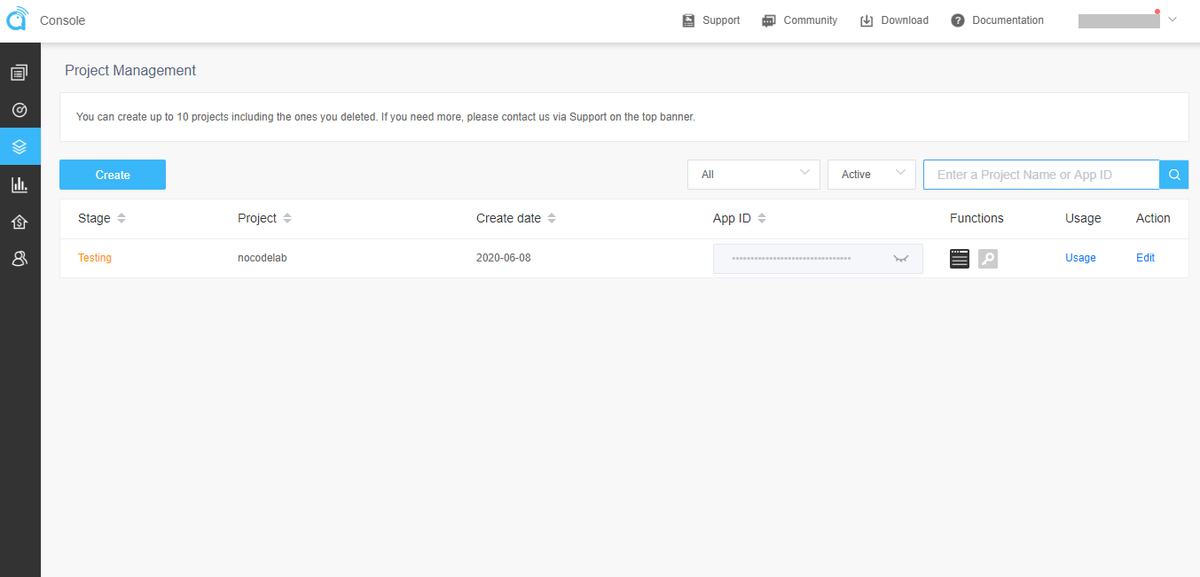Sort table by App ID arrows
This screenshot has height=577, width=1200.
pos(761,218)
